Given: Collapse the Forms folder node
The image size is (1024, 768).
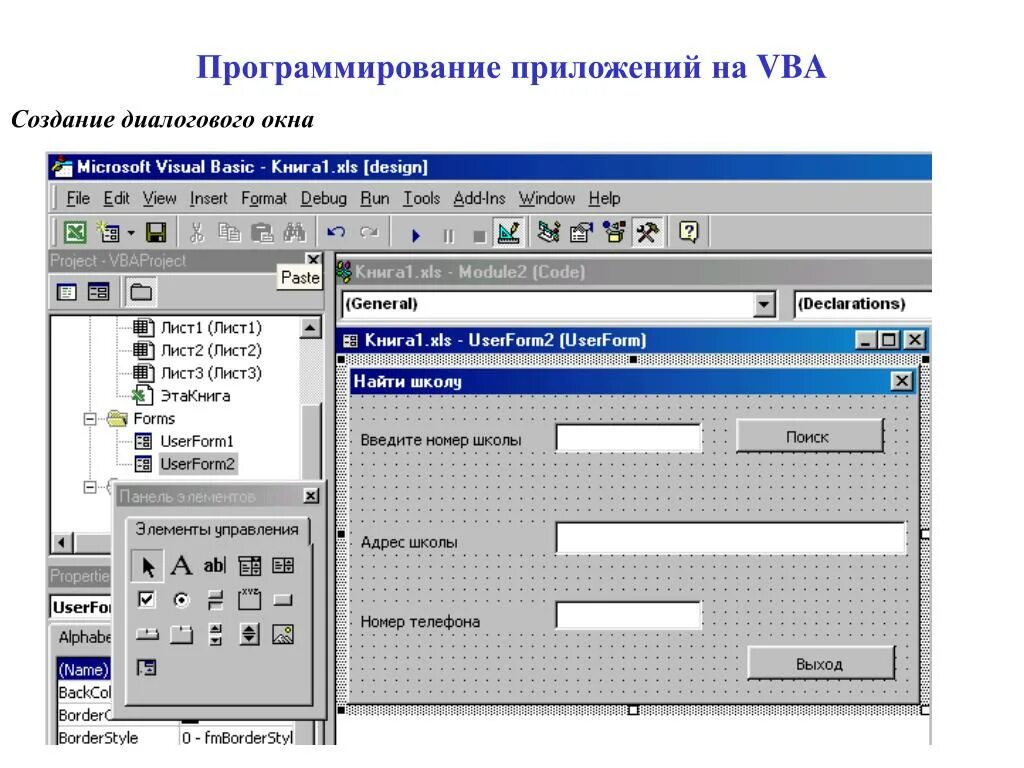Looking at the screenshot, I should click(x=90, y=419).
